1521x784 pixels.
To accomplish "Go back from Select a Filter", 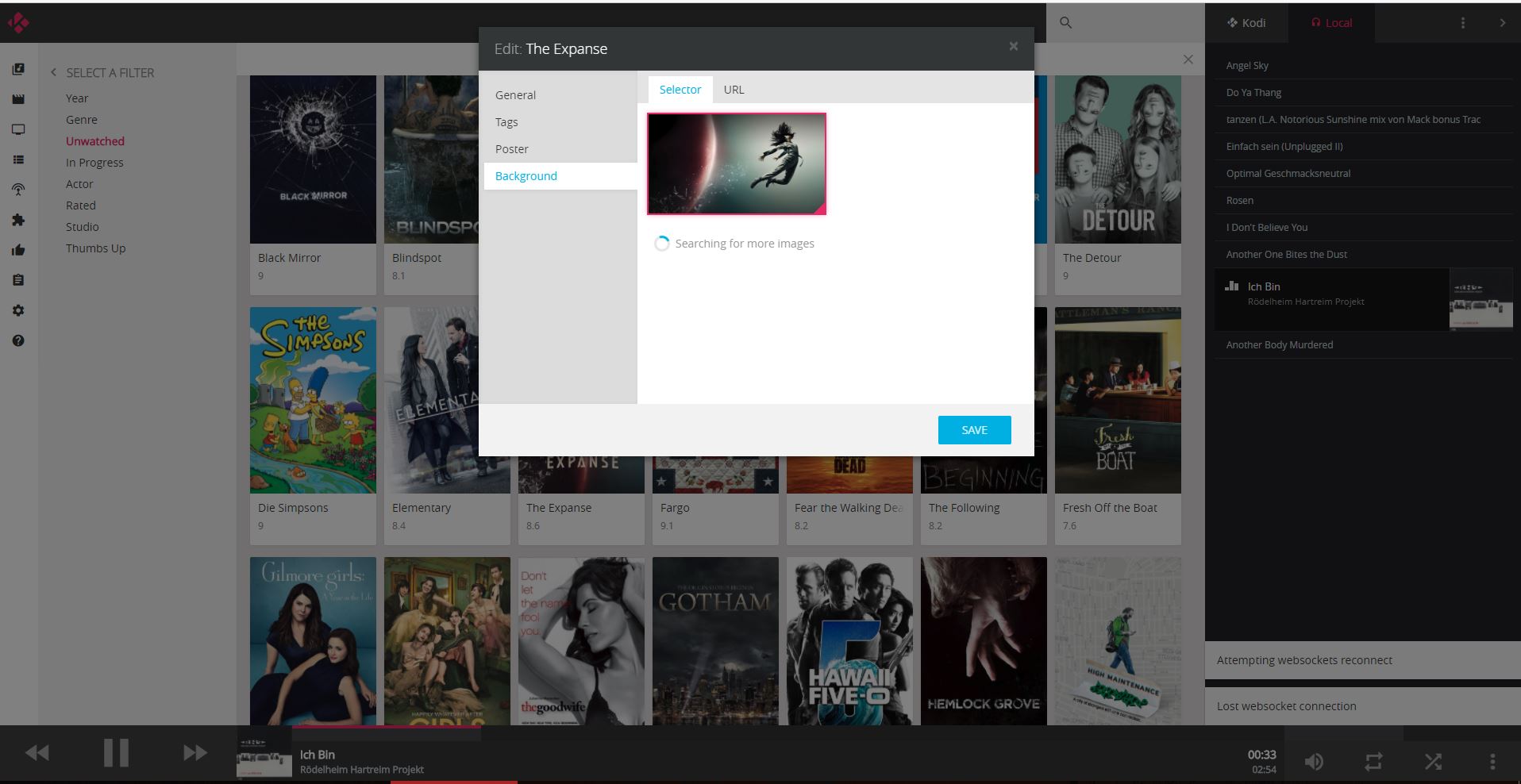I will 53,73.
